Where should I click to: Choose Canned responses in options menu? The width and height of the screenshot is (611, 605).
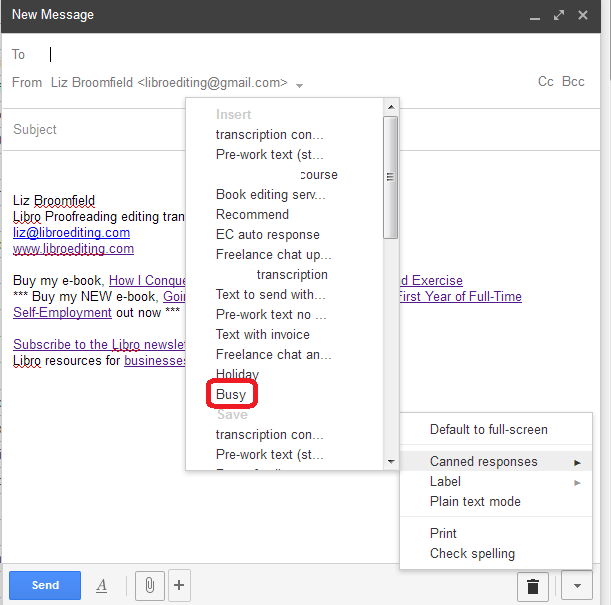[483, 462]
